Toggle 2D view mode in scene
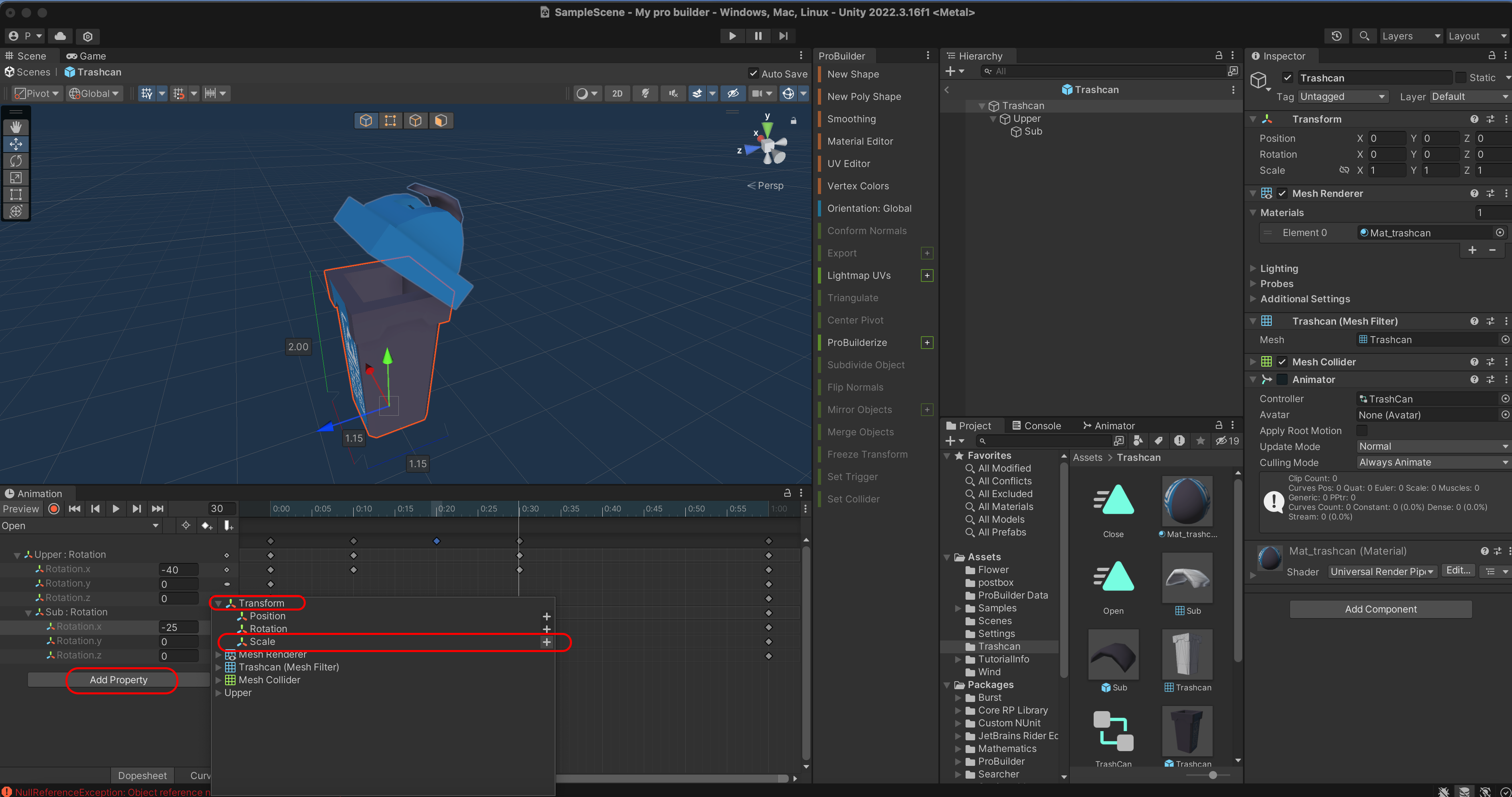 (x=617, y=93)
